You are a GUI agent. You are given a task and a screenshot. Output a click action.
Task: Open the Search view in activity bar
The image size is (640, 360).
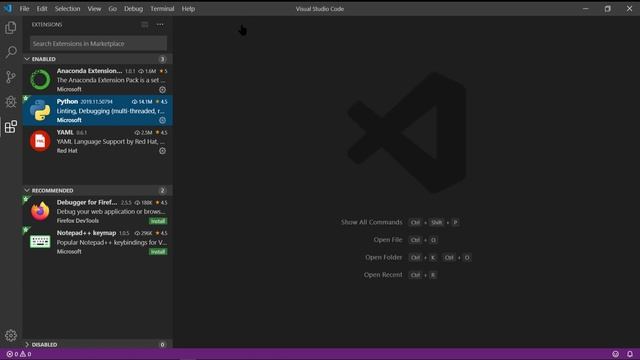pyautogui.click(x=11, y=52)
